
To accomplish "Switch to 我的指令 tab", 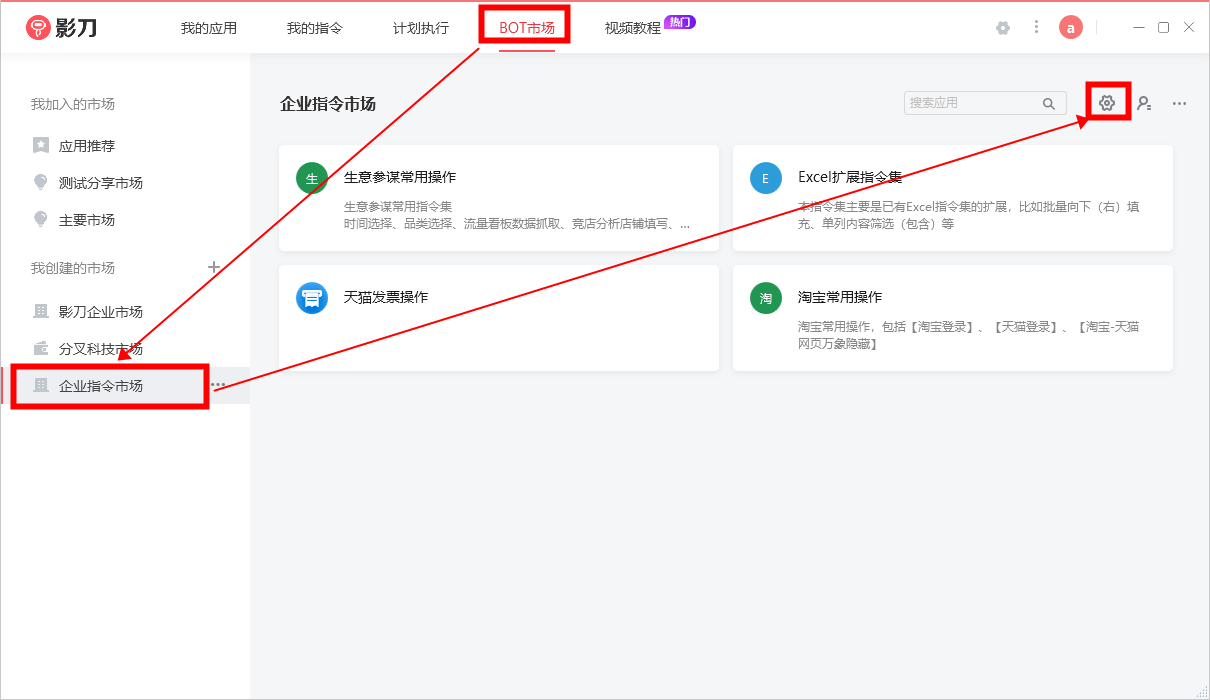I will [315, 28].
